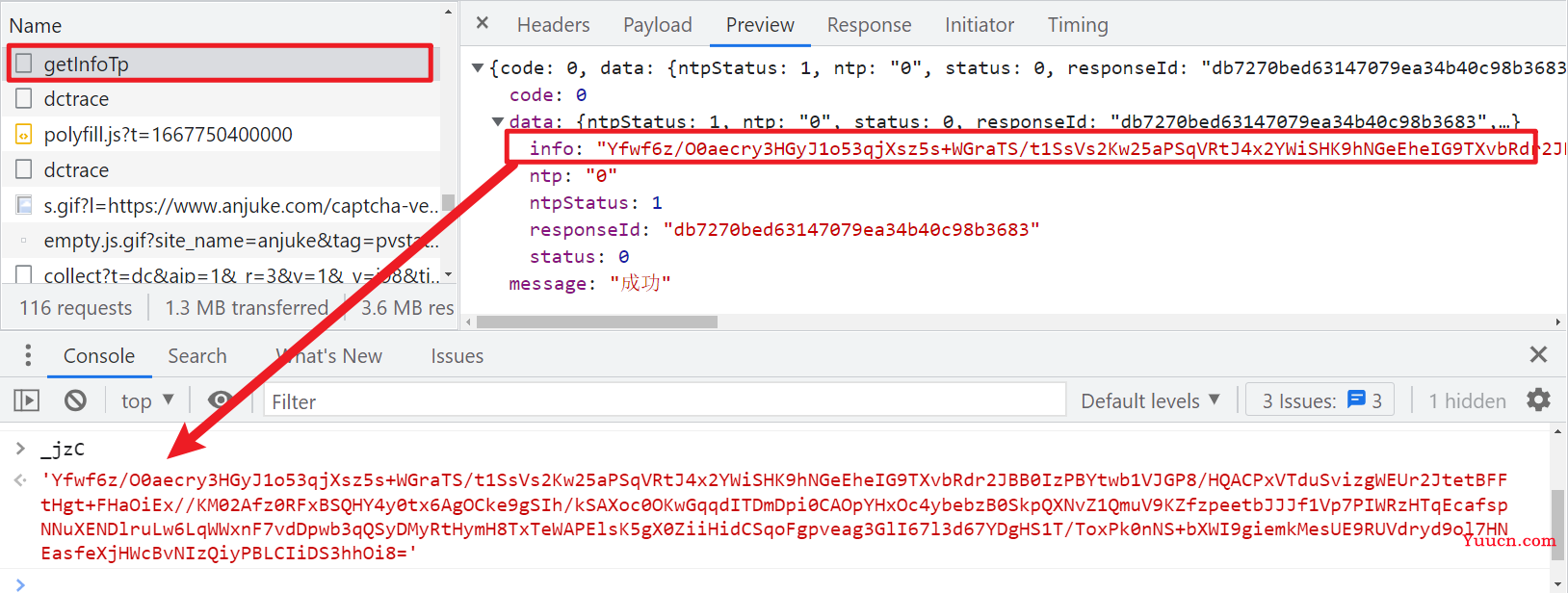Click the console output string
Image resolution: width=1568 pixels, height=593 pixels.
(x=775, y=517)
